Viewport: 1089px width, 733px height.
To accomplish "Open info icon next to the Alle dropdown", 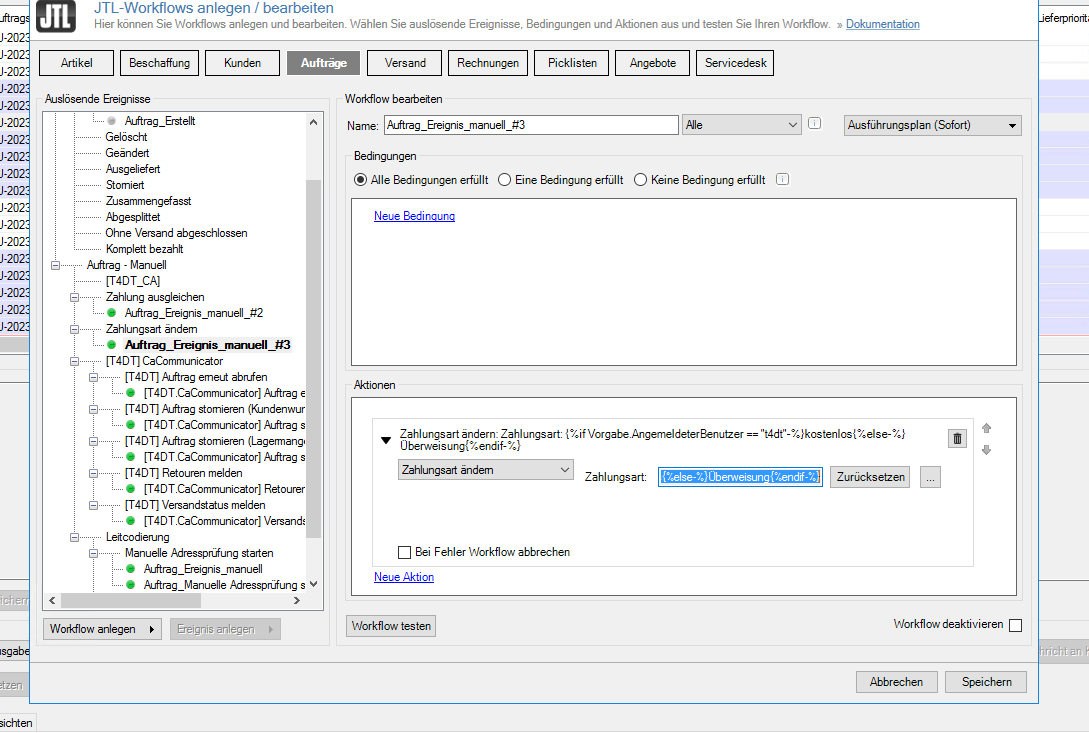I will click(x=815, y=124).
